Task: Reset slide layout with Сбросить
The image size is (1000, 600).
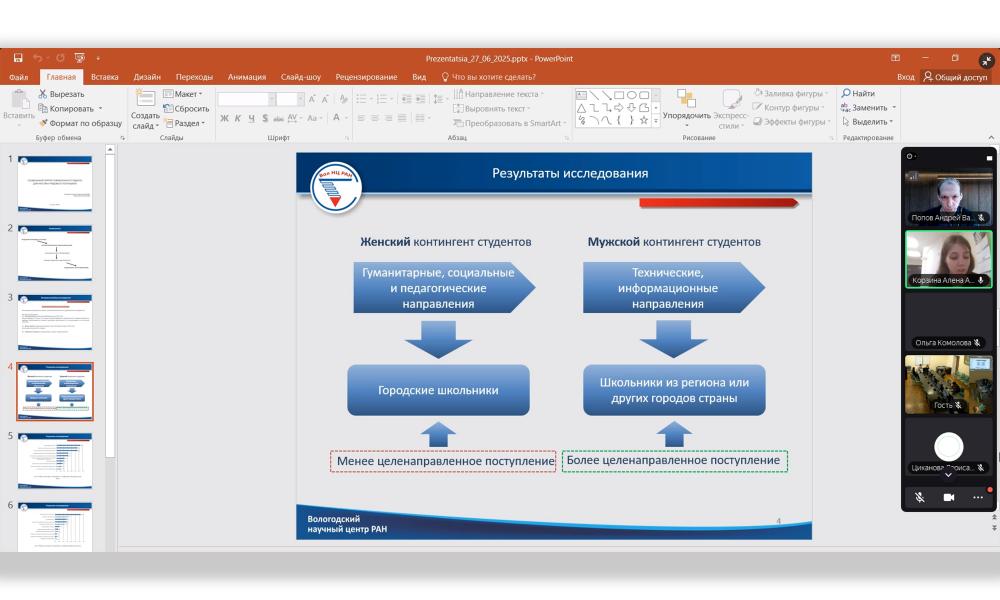Action: [186, 108]
